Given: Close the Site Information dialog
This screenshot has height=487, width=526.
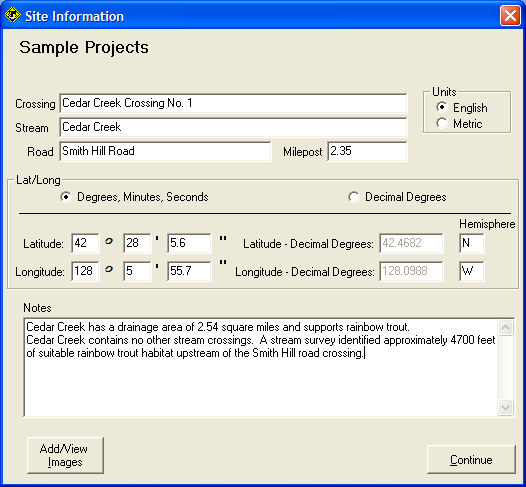Looking at the screenshot, I should click(510, 15).
